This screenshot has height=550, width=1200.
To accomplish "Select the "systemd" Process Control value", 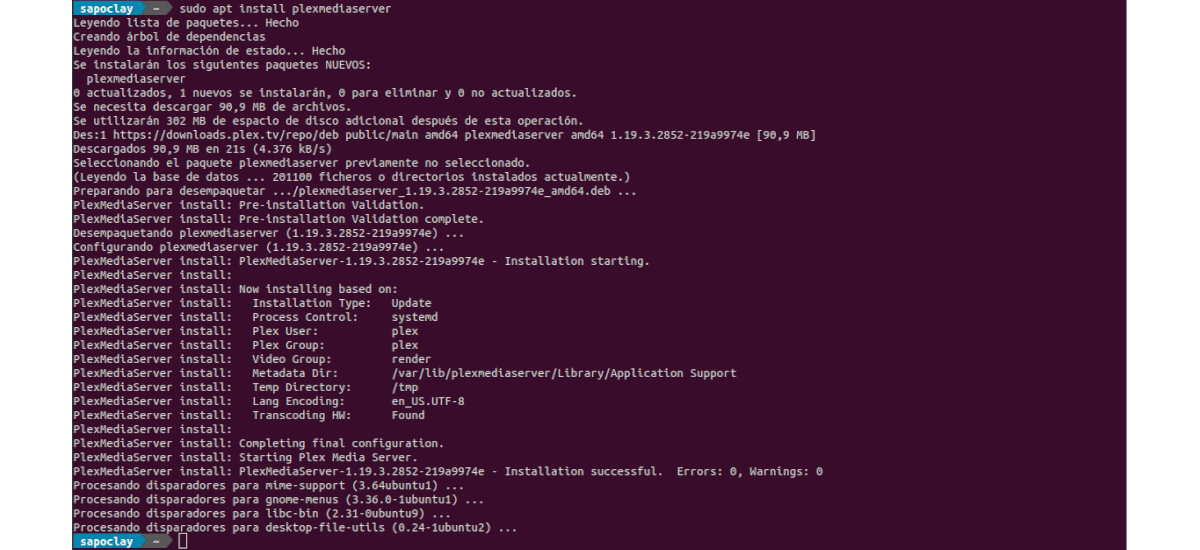I will click(x=414, y=317).
